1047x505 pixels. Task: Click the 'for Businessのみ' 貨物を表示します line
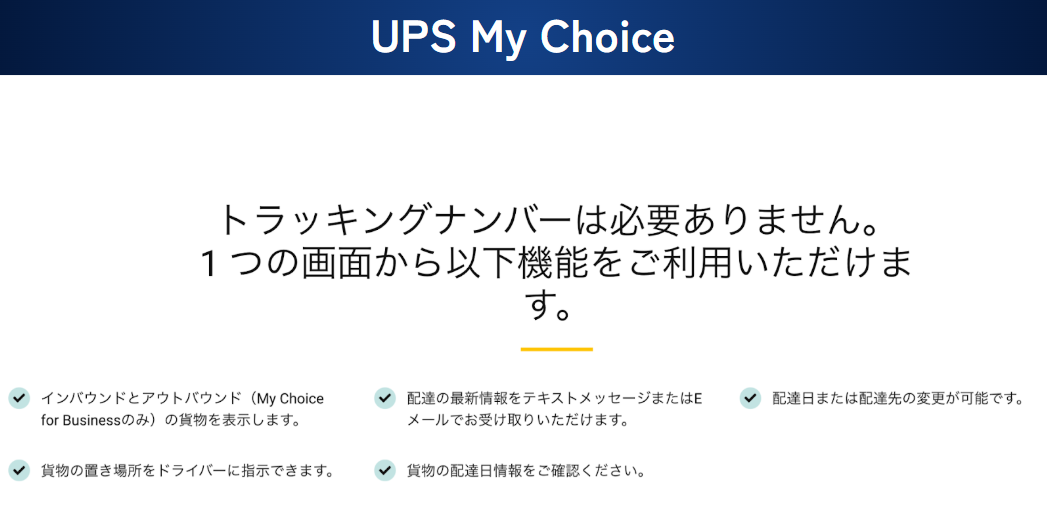click(x=171, y=420)
